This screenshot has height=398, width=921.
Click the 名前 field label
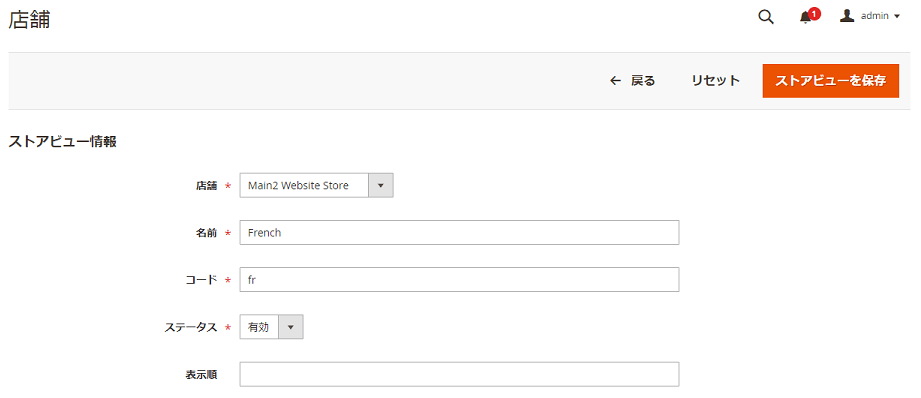[x=207, y=233]
